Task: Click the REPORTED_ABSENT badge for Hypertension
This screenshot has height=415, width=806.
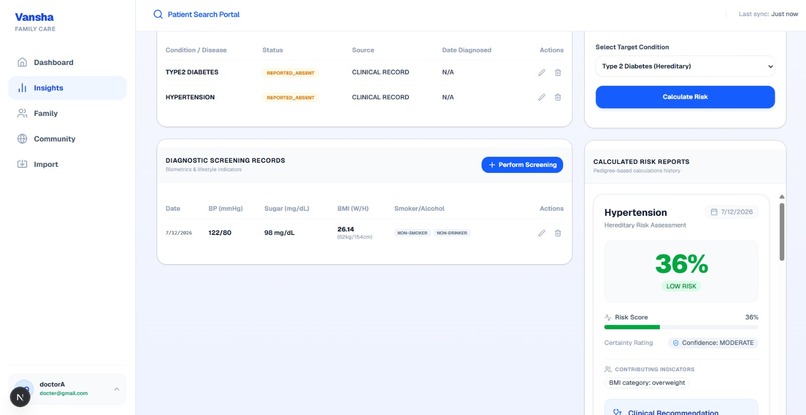Action: [290, 97]
